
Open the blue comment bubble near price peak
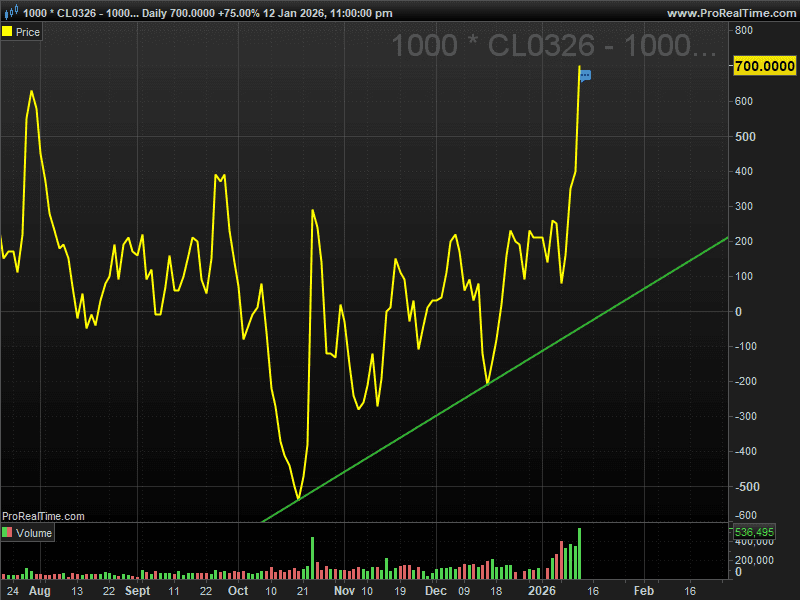click(586, 76)
